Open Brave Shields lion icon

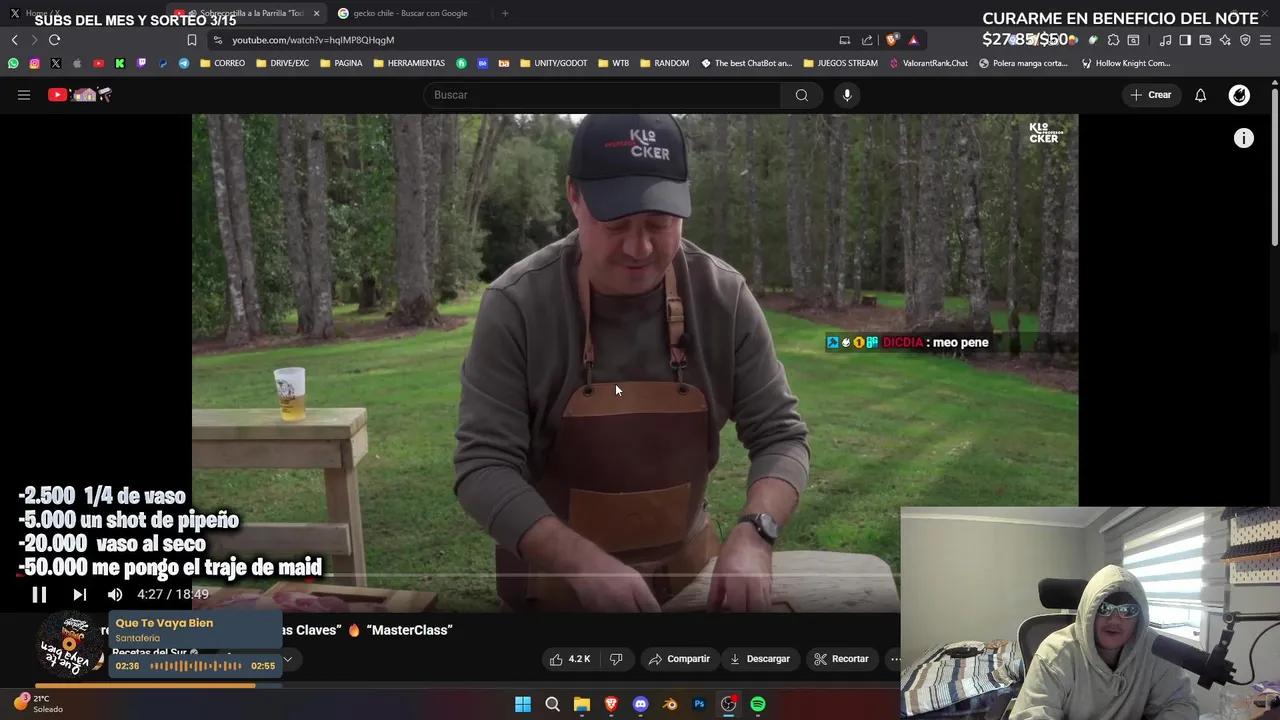tap(892, 40)
